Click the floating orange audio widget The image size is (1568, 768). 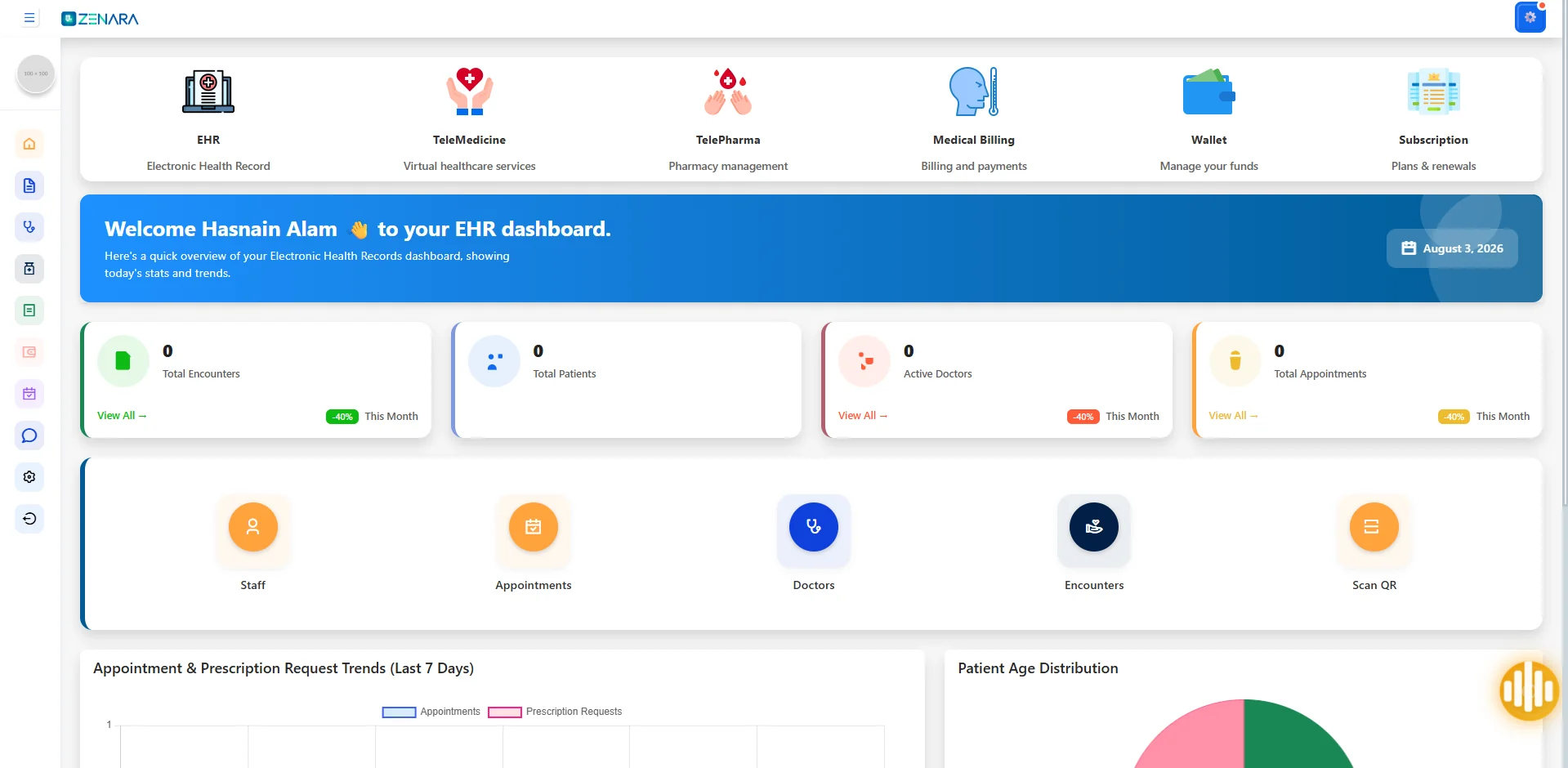click(x=1530, y=691)
